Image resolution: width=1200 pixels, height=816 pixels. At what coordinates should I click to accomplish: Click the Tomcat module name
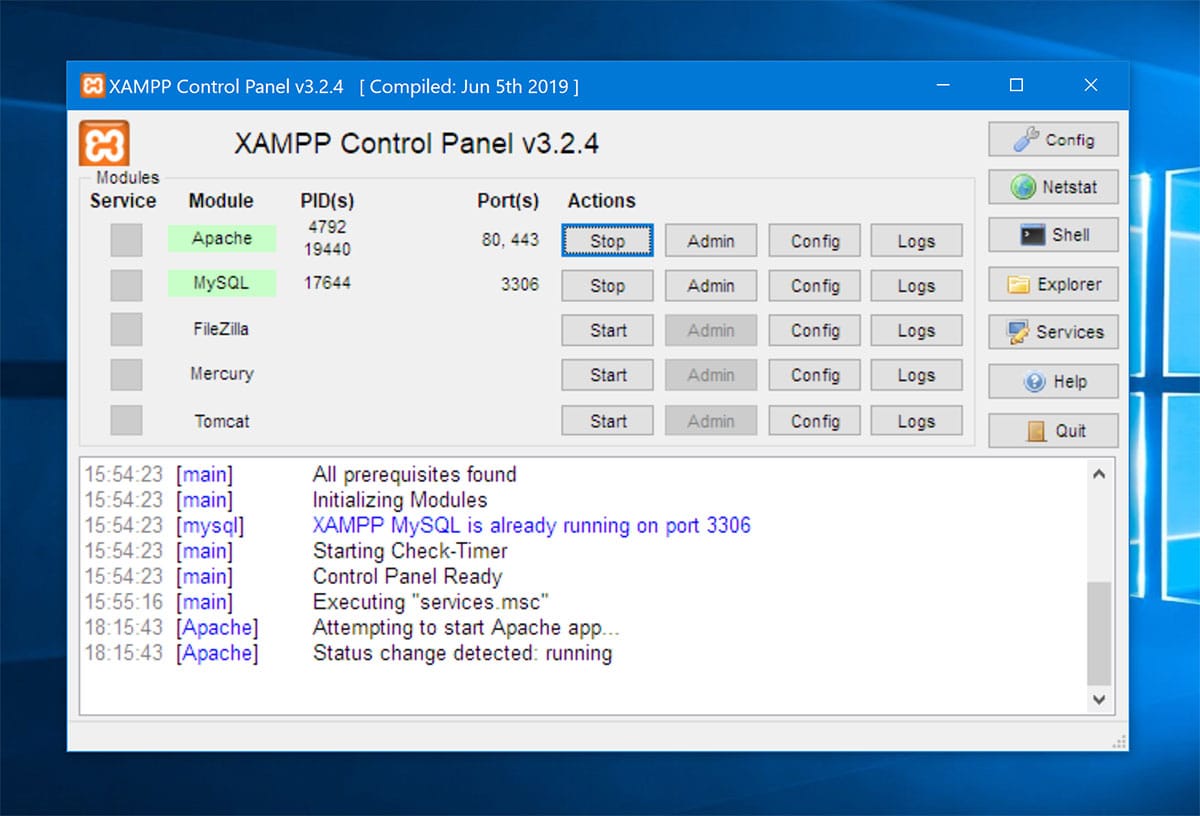[221, 421]
